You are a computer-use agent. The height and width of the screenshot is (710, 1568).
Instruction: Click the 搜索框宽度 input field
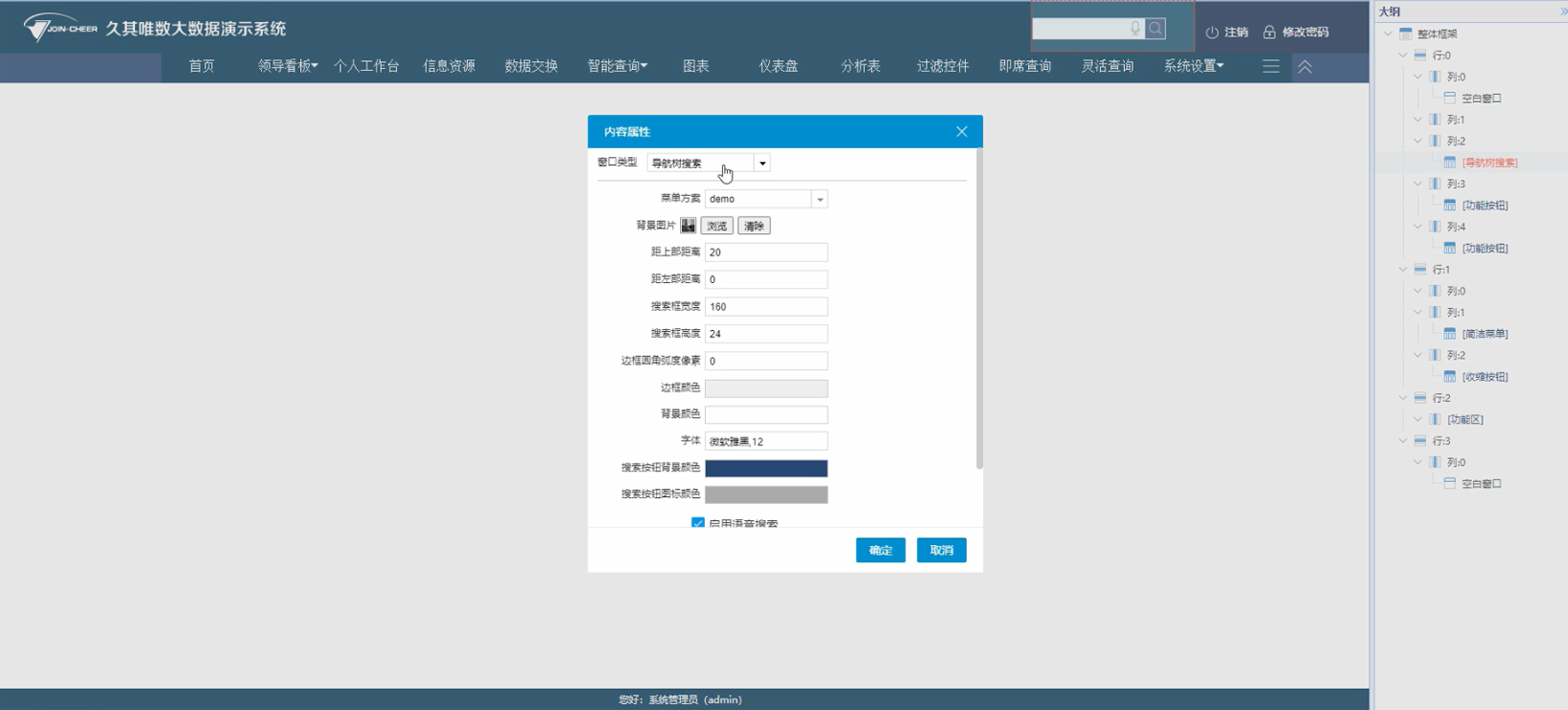[x=765, y=307]
